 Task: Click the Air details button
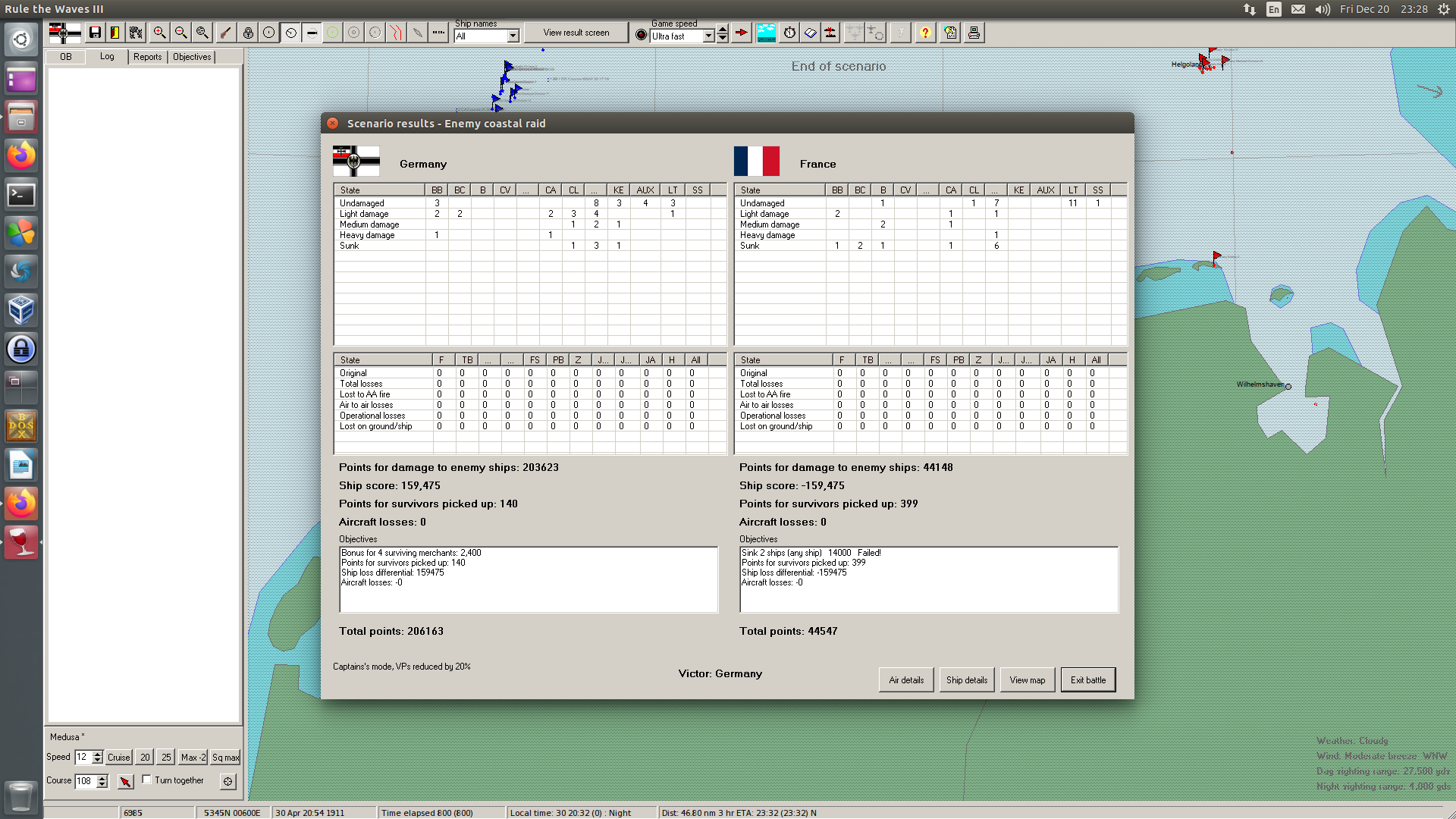pos(906,680)
